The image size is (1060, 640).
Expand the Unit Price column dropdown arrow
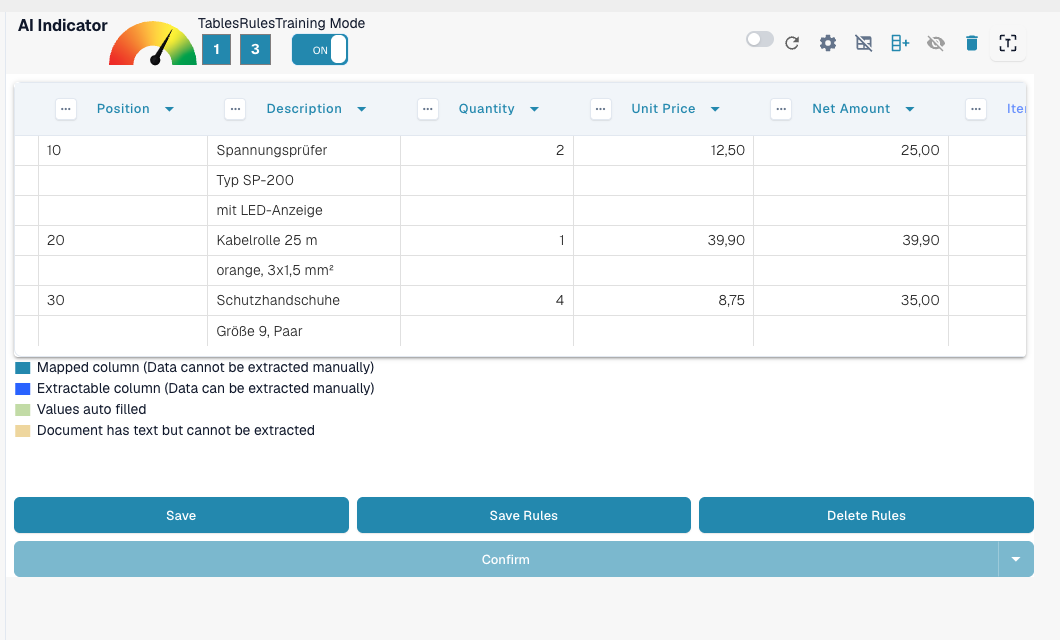[x=715, y=109]
